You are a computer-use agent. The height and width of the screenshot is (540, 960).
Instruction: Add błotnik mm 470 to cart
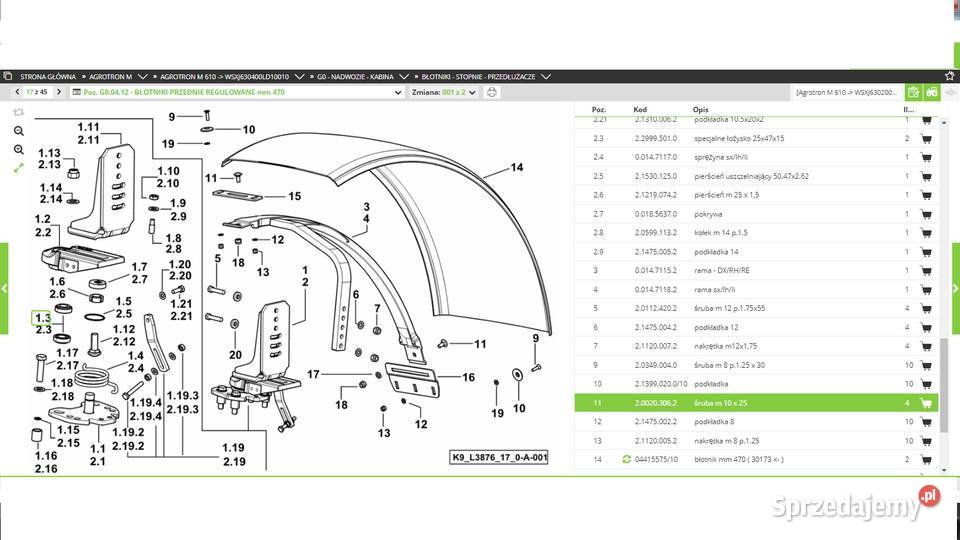[926, 460]
